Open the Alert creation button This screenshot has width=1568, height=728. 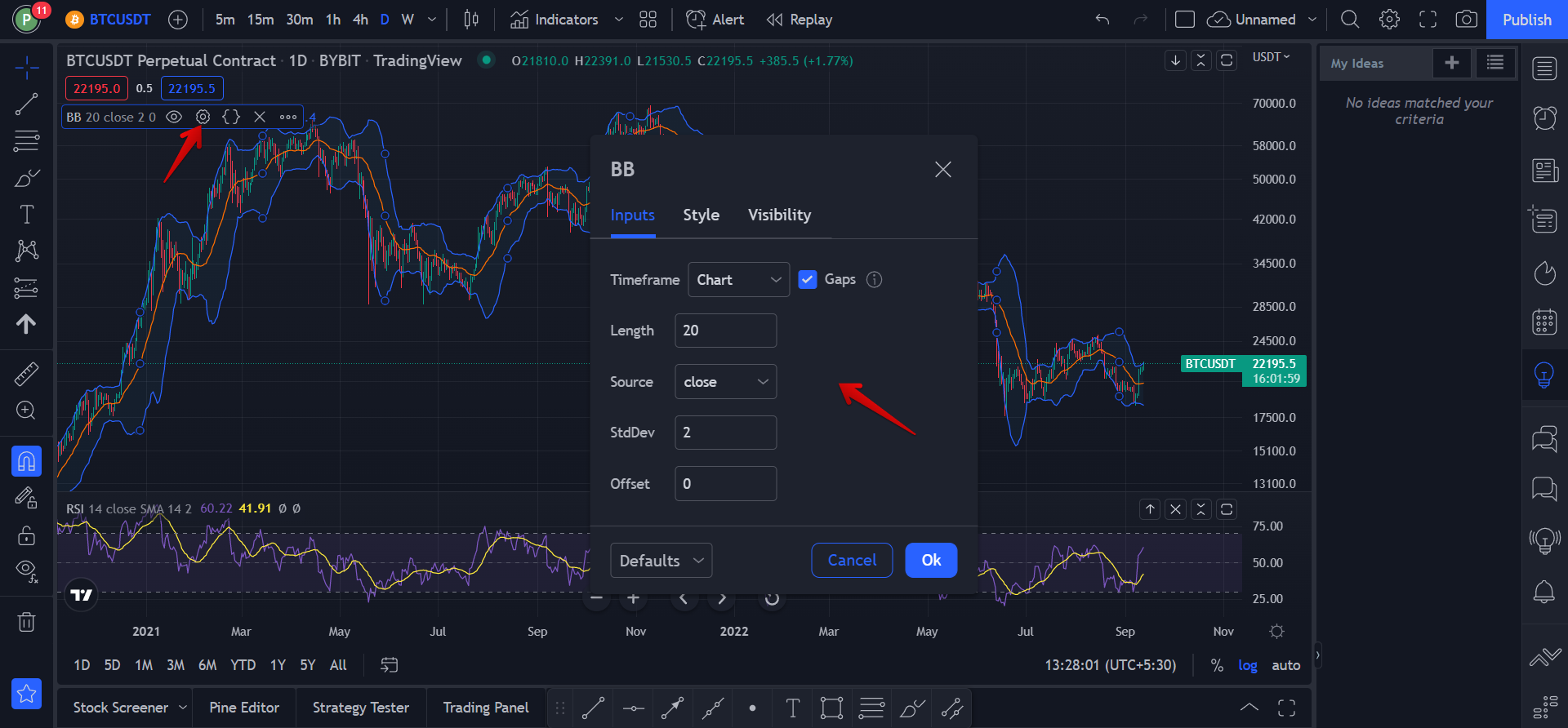tap(715, 20)
